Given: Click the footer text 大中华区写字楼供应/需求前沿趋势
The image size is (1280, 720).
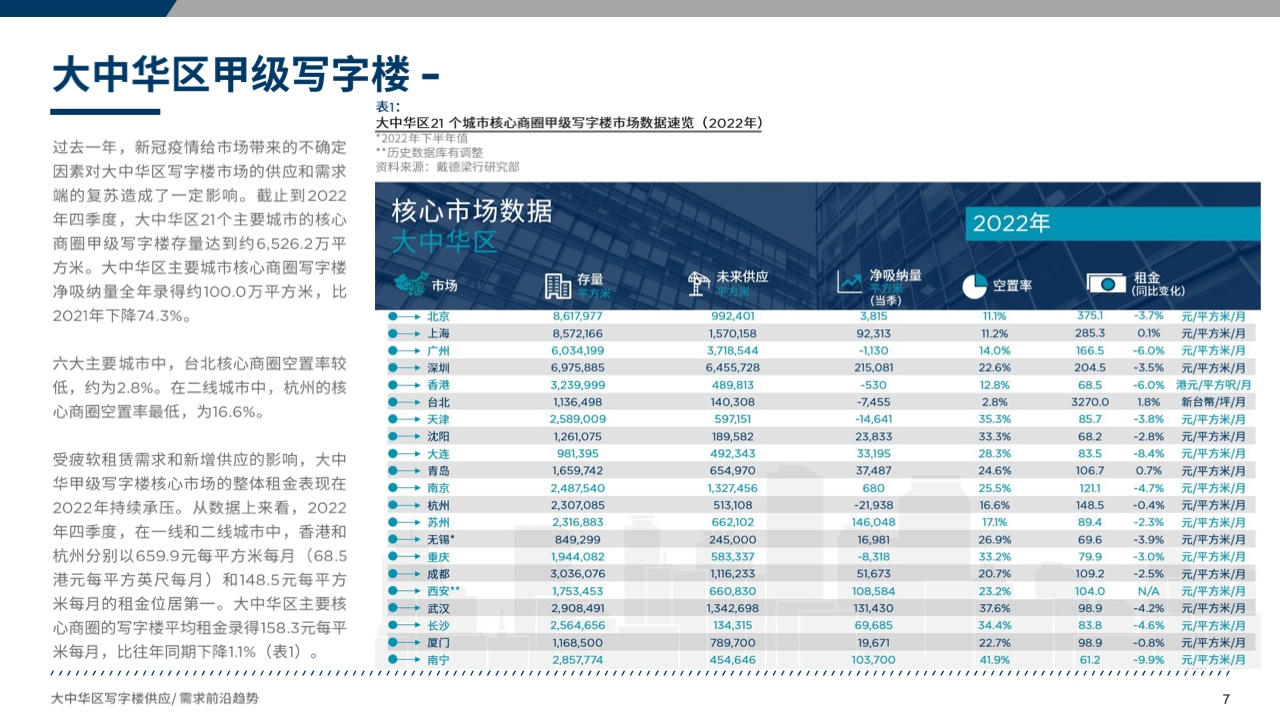Looking at the screenshot, I should pos(155,698).
